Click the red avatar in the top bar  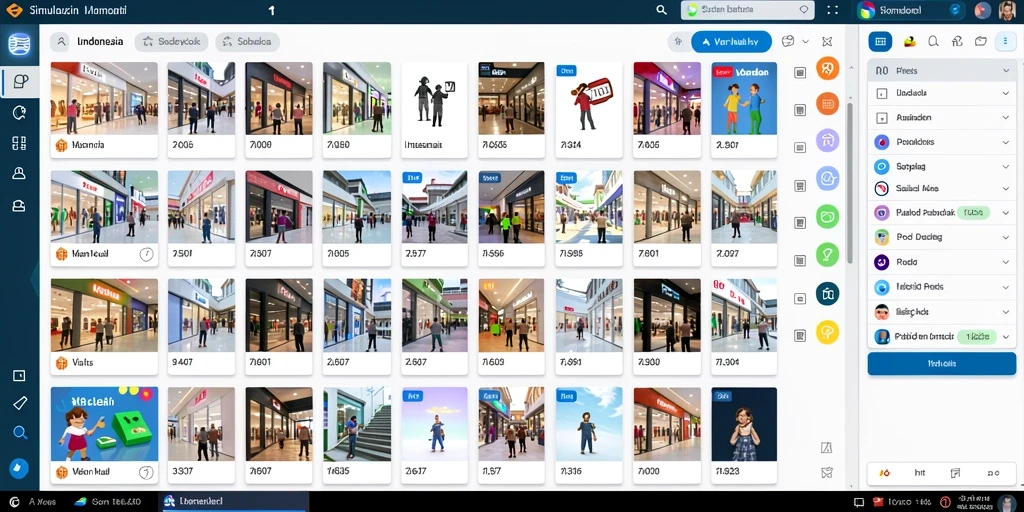click(x=982, y=10)
